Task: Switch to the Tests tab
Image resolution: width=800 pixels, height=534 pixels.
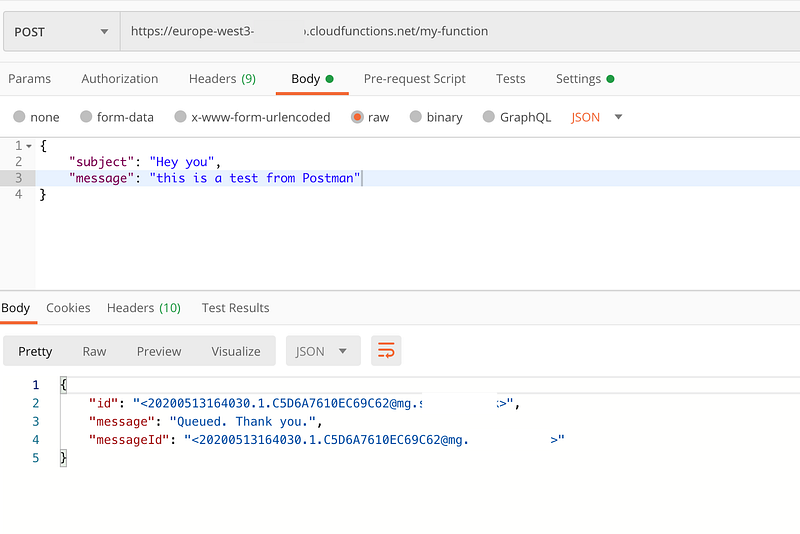Action: tap(511, 79)
